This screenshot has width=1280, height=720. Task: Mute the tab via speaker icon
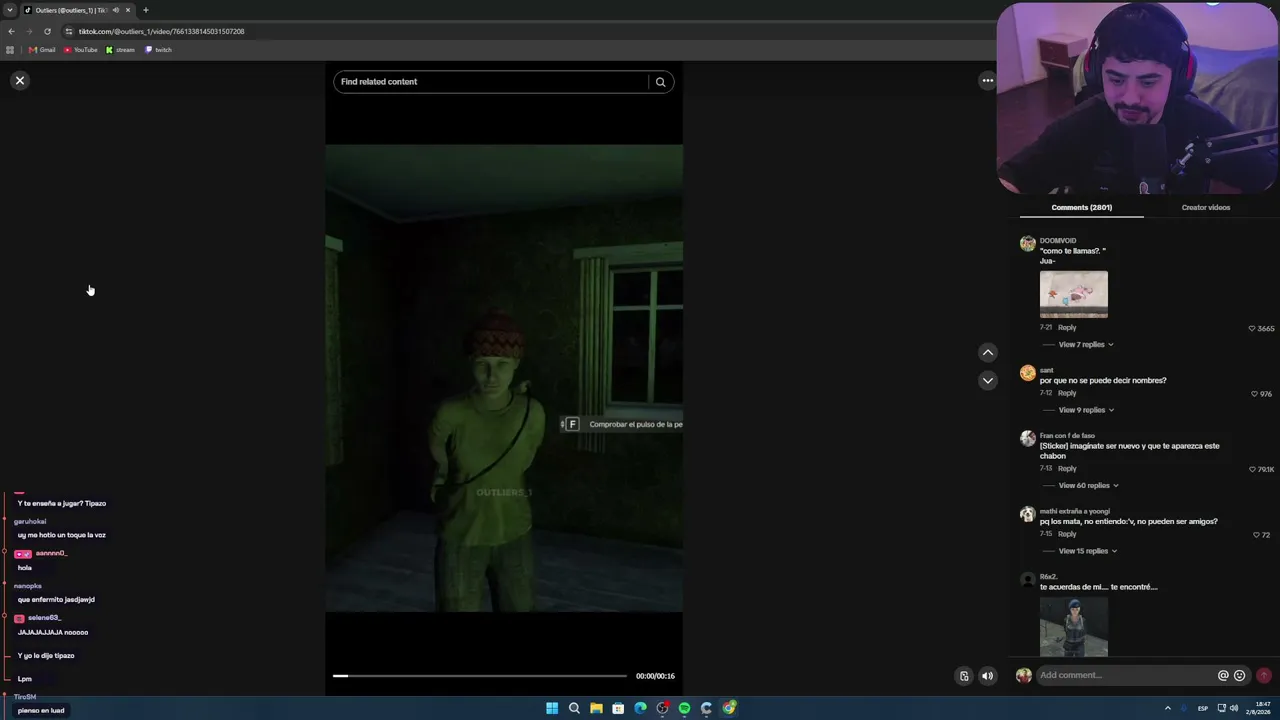pos(115,10)
